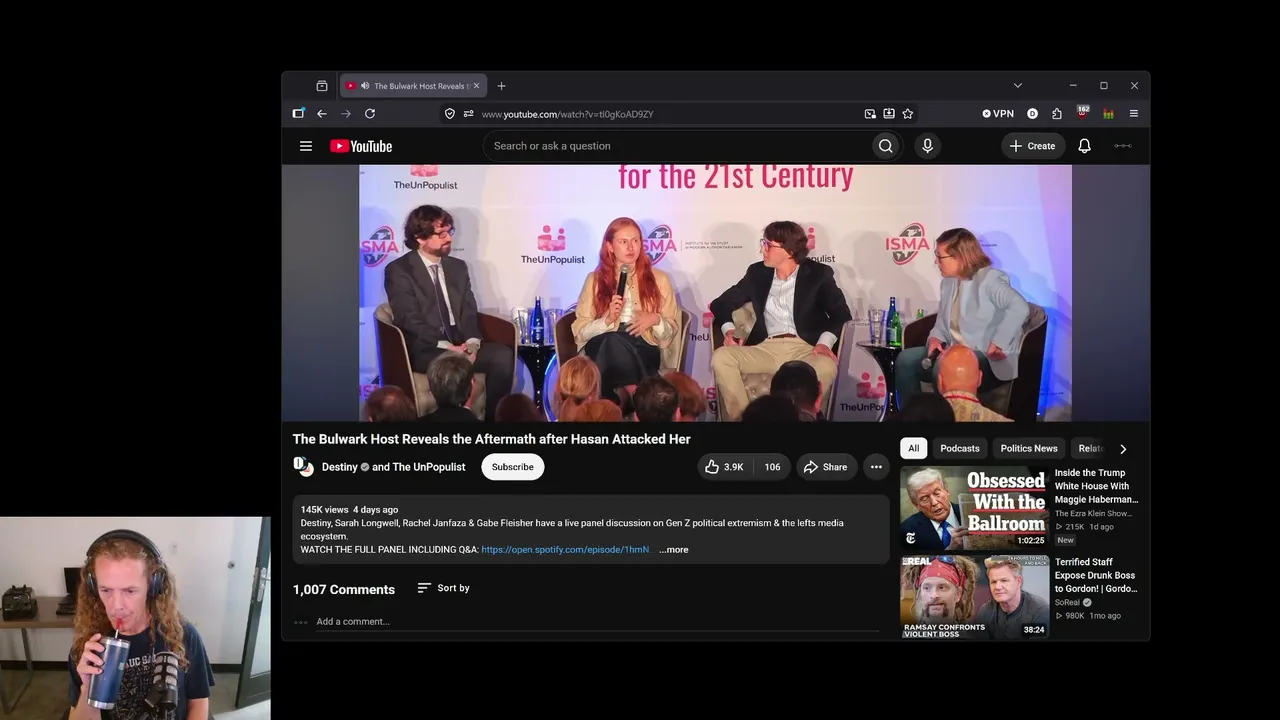This screenshot has width=1280, height=720.
Task: Subscribe to the channel
Action: [513, 467]
